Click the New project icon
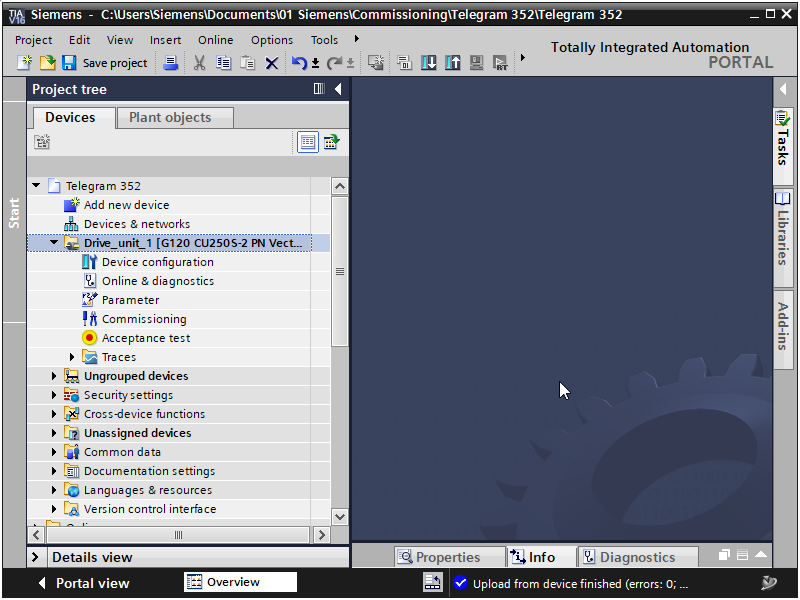The image size is (800, 600). pos(25,63)
